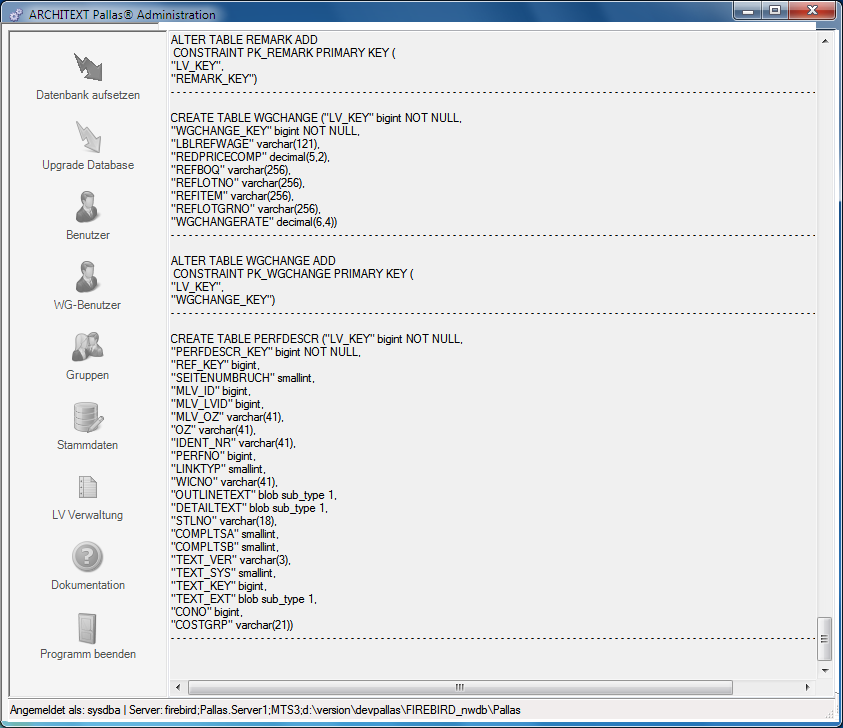Click the '"OUTLINETEXT" blob sub_type 1,' line
The image size is (843, 728).
254,495
